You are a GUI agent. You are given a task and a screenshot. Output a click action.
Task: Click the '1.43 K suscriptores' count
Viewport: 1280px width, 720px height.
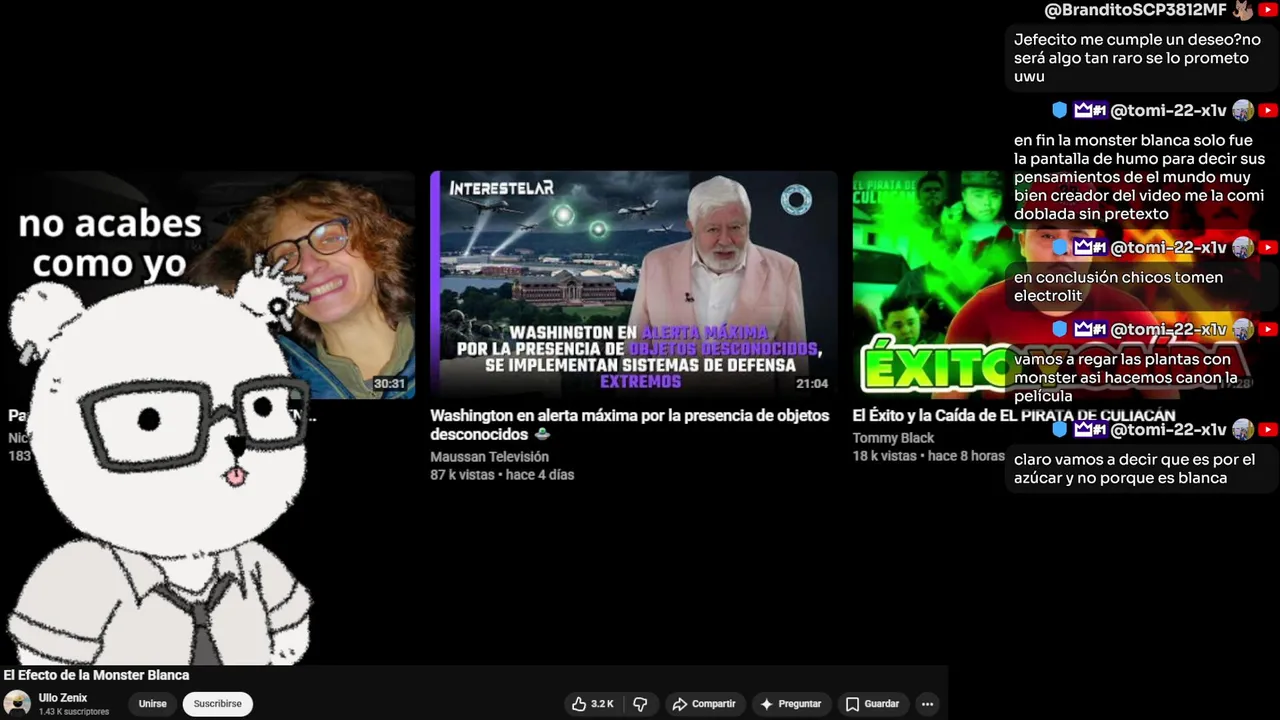[x=73, y=712]
